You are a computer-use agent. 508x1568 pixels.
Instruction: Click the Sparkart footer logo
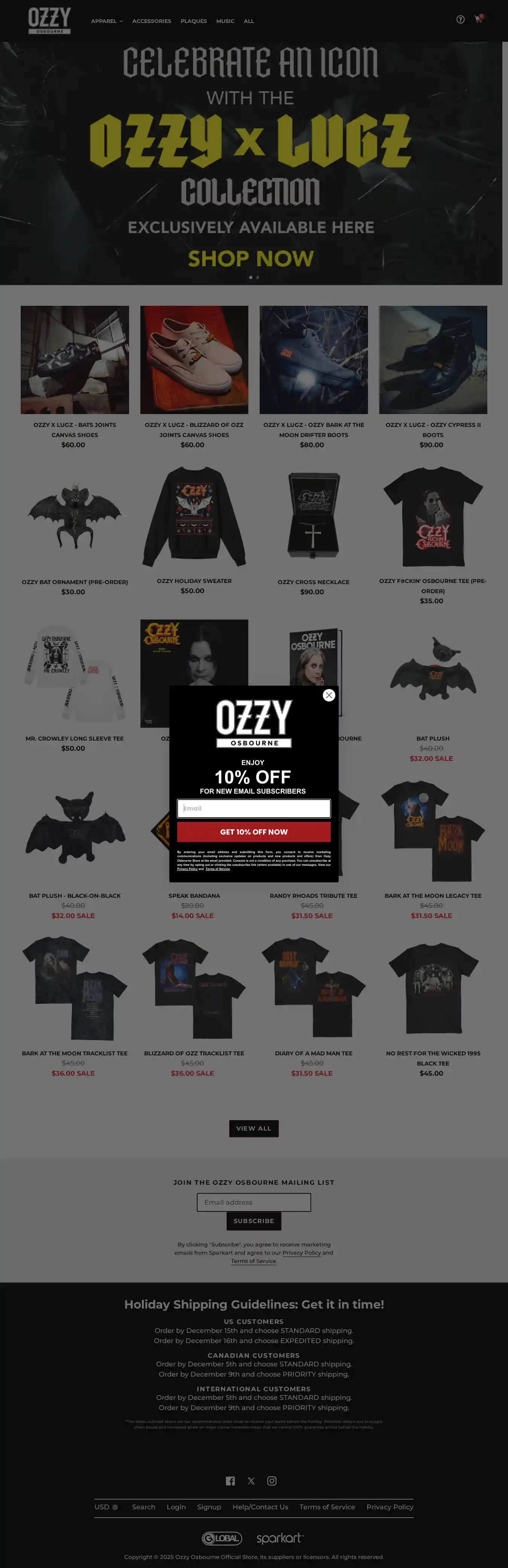click(x=280, y=1538)
